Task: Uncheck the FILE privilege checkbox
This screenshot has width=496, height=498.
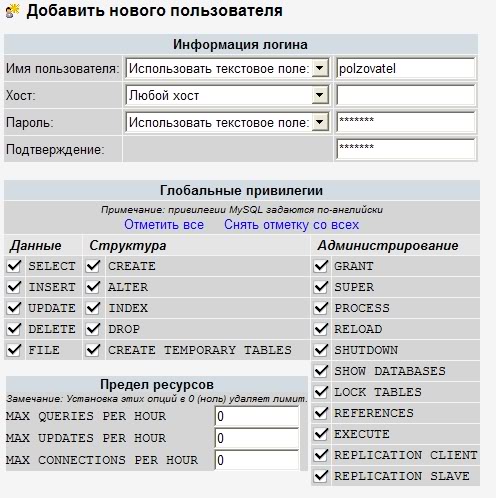Action: point(14,350)
